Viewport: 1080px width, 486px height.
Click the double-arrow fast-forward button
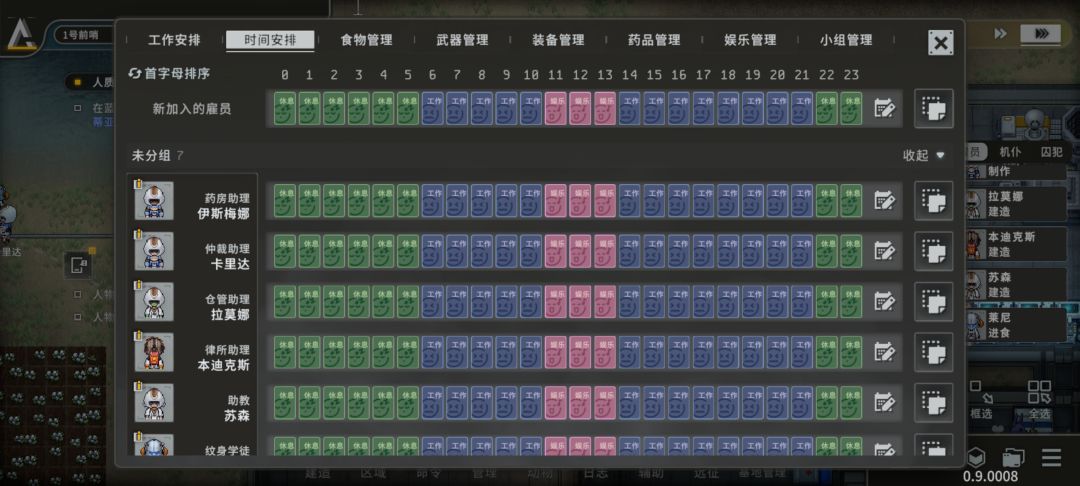pos(1001,34)
